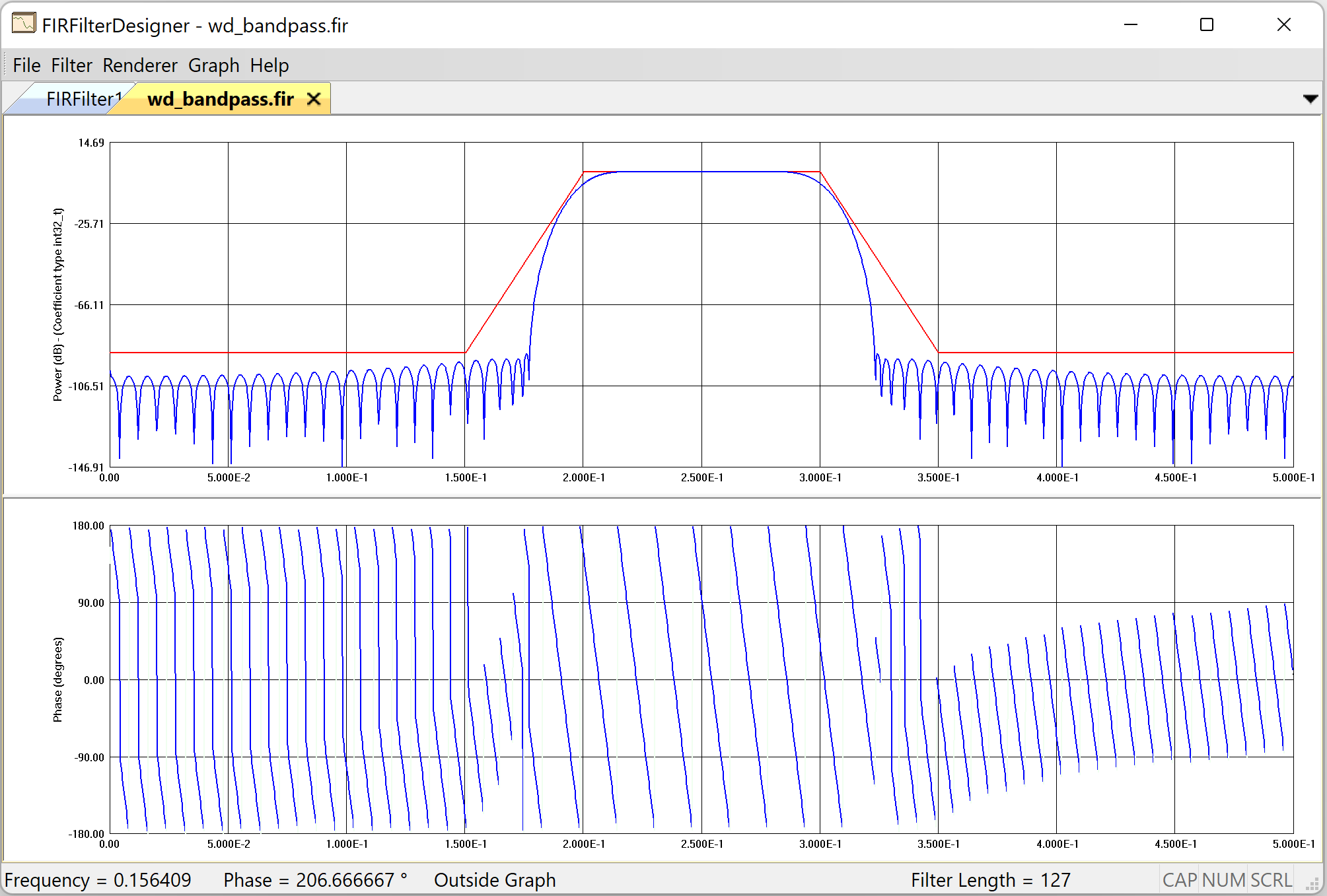This screenshot has height=896, width=1327.
Task: Minimize the FIRFilterDesigner window
Action: click(x=1131, y=24)
